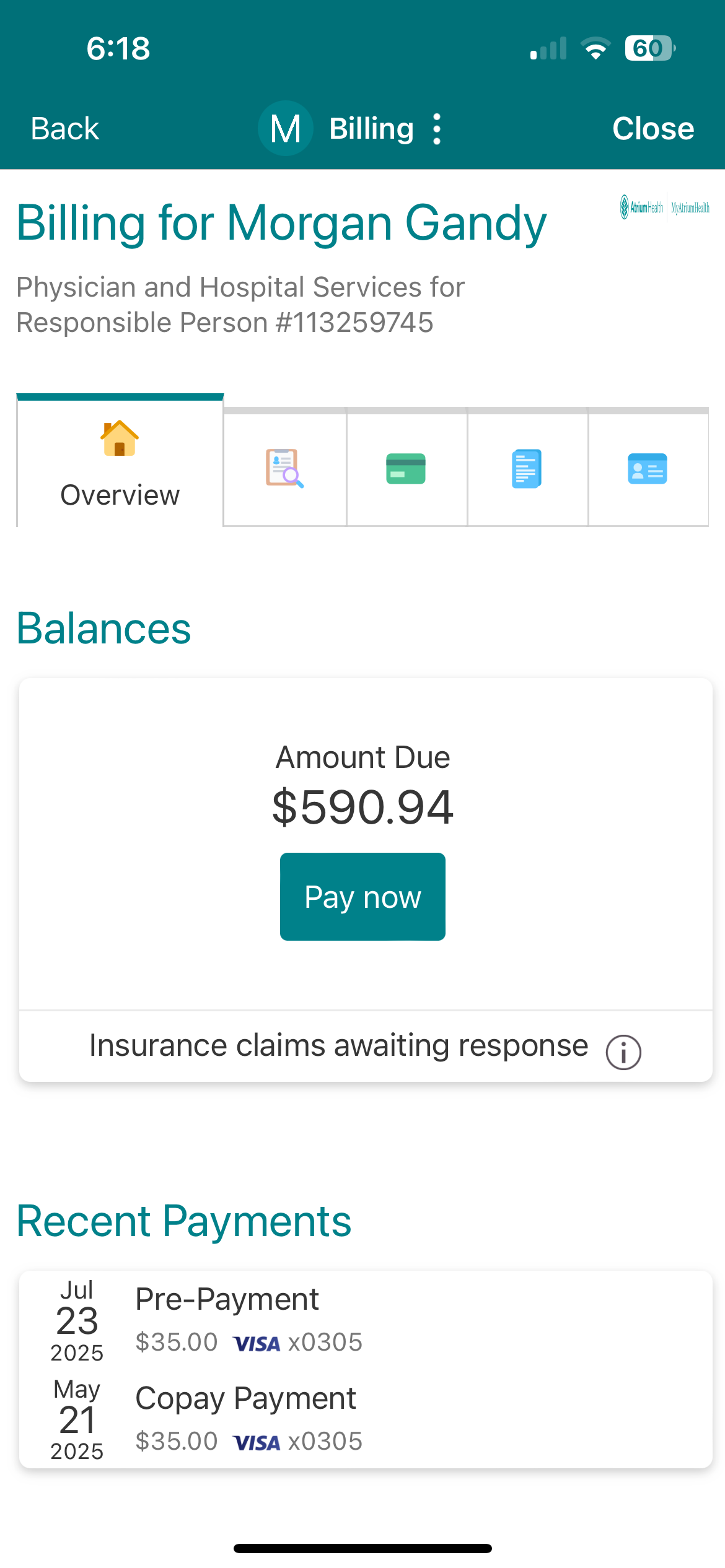This screenshot has width=725, height=1568.
Task: Select the blue ID card tab icon
Action: (x=648, y=469)
